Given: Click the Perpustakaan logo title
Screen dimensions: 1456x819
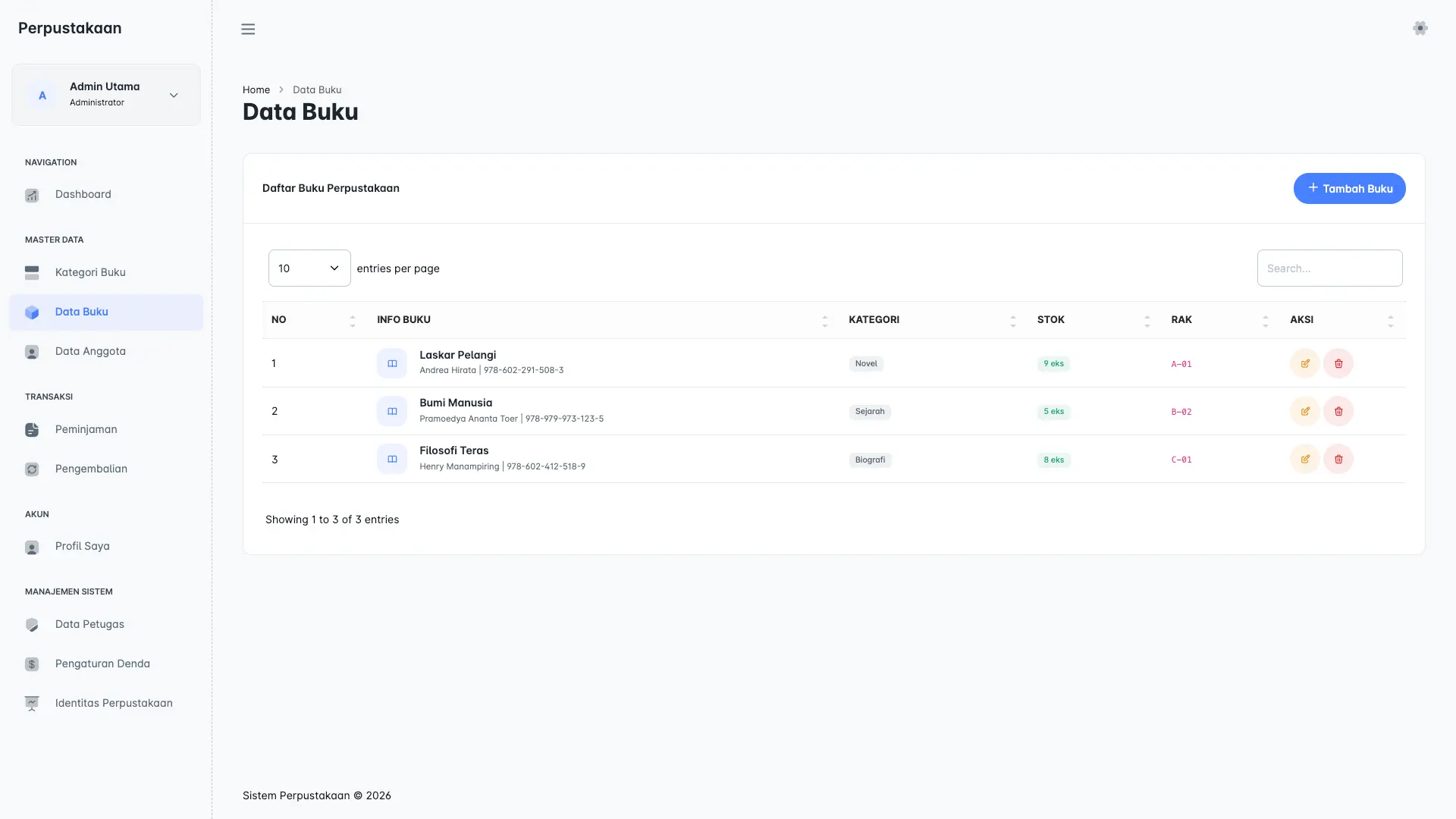Looking at the screenshot, I should (70, 28).
